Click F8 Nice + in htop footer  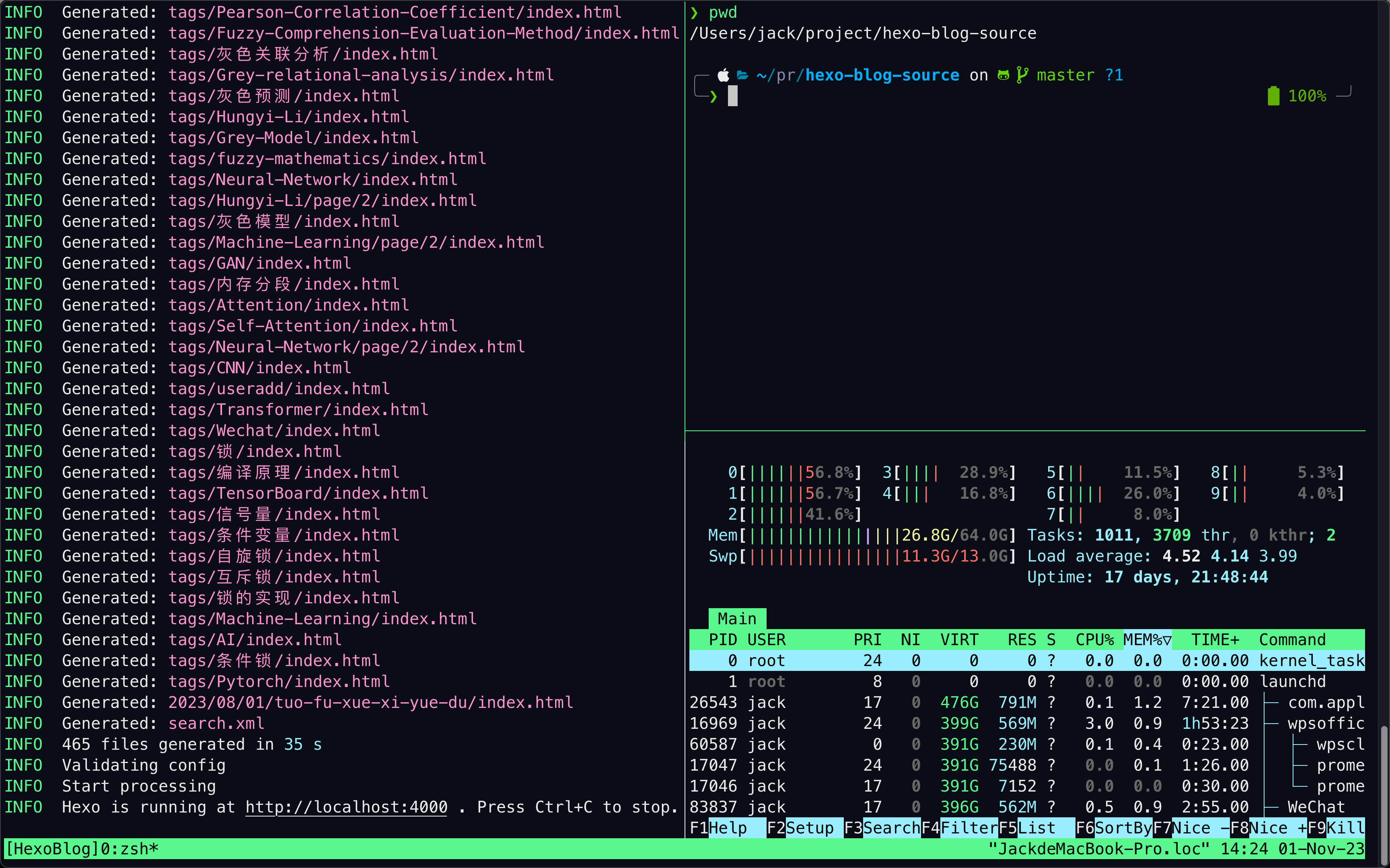tap(1269, 828)
